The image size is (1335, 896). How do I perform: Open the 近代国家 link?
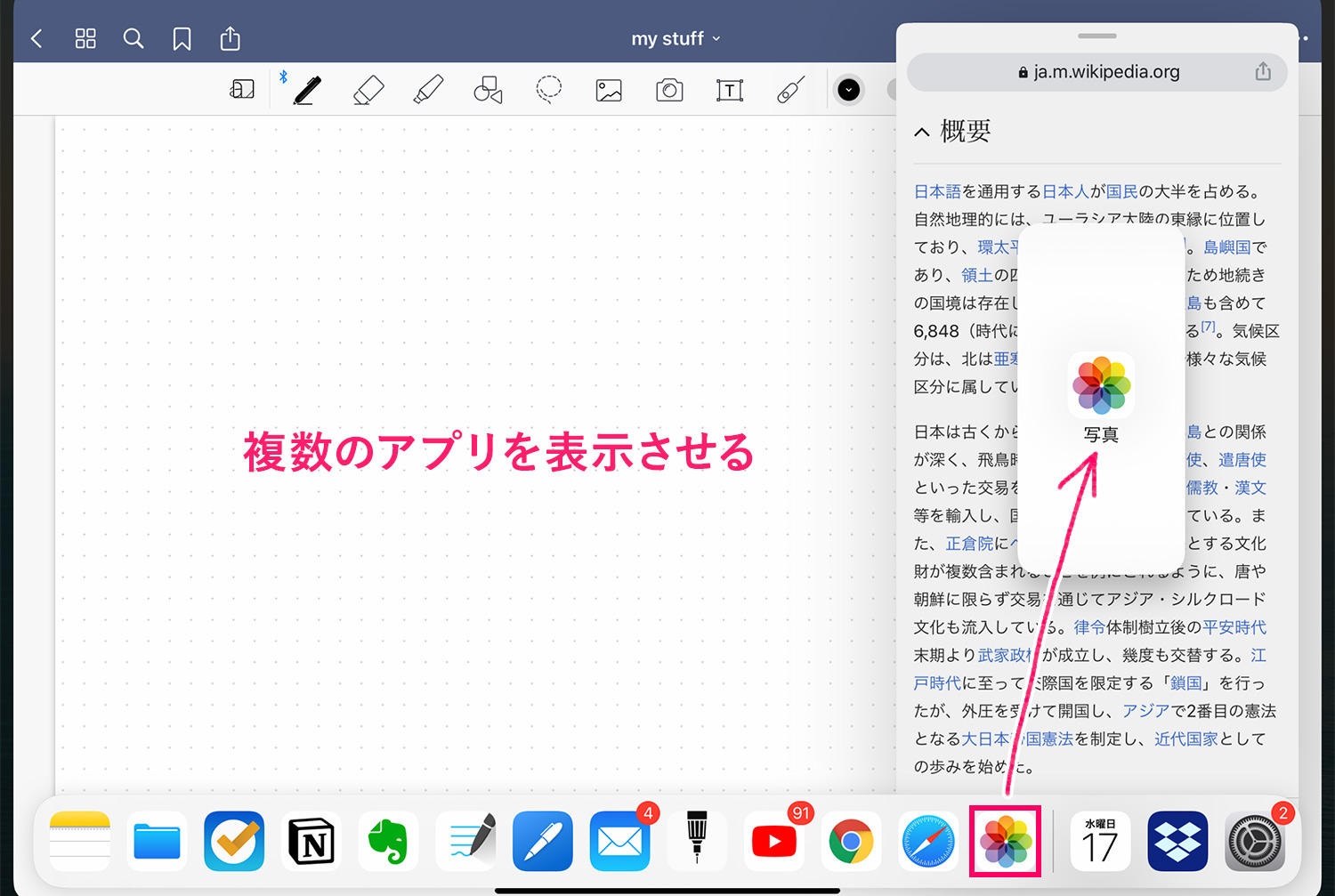pyautogui.click(x=1186, y=739)
